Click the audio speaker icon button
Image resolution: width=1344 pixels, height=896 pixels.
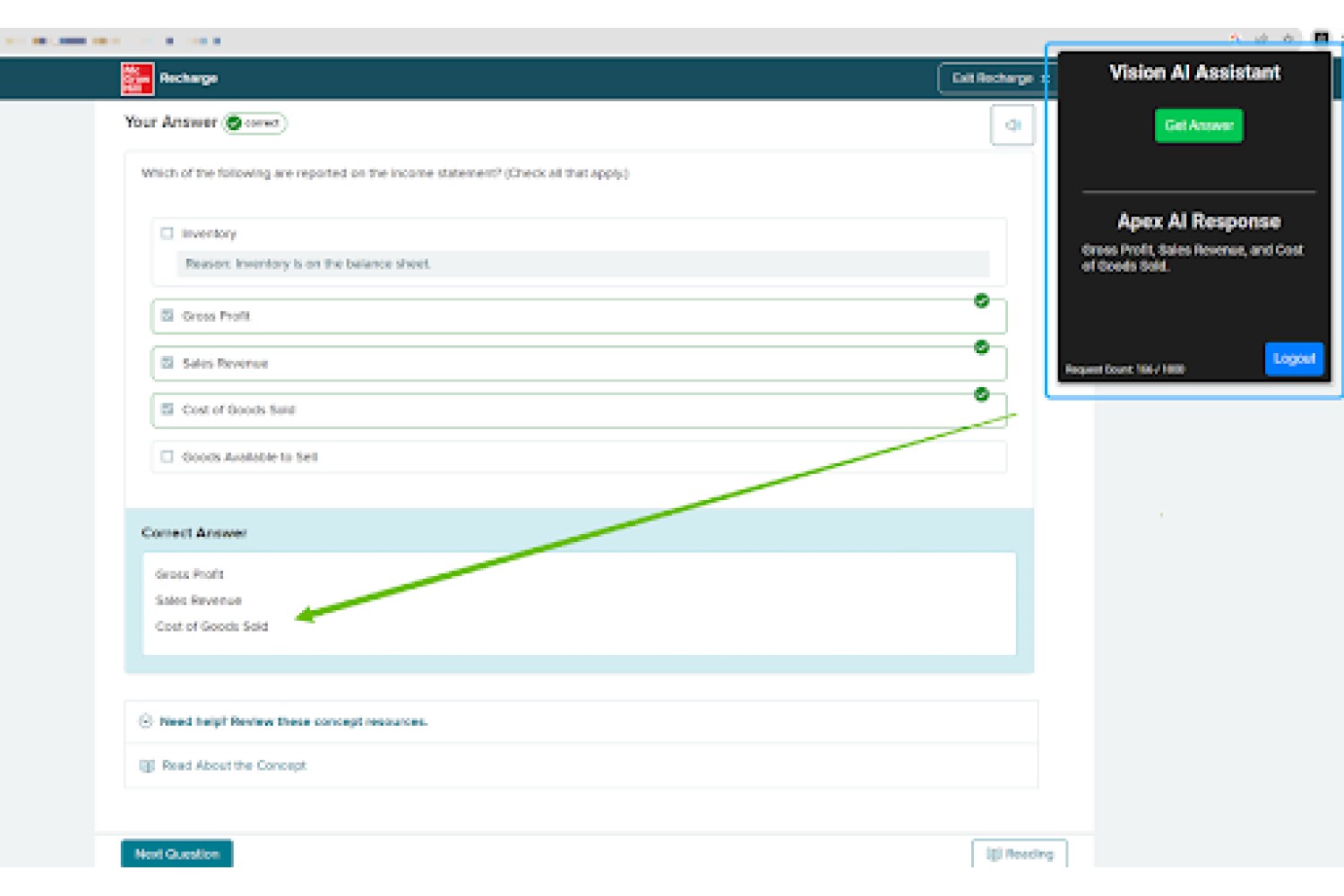[1012, 125]
